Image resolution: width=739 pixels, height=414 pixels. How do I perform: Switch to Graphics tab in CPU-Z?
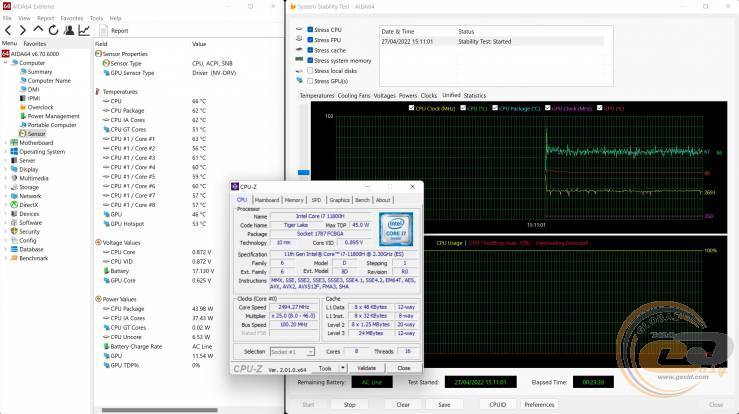point(339,200)
